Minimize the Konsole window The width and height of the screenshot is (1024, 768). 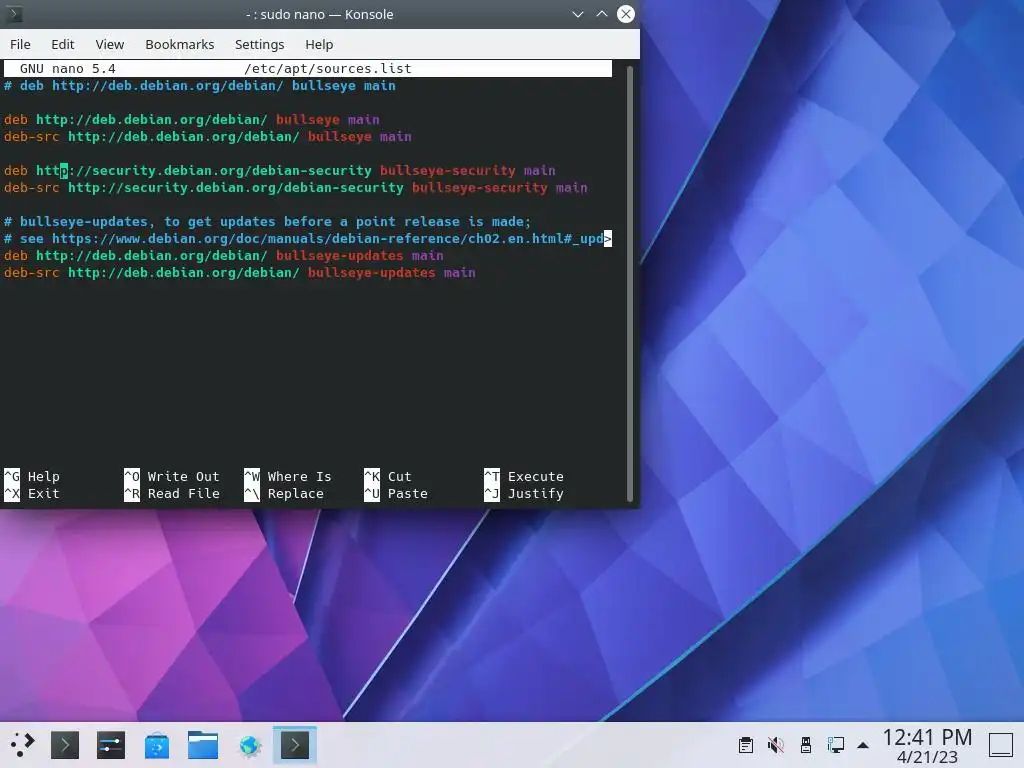click(577, 14)
